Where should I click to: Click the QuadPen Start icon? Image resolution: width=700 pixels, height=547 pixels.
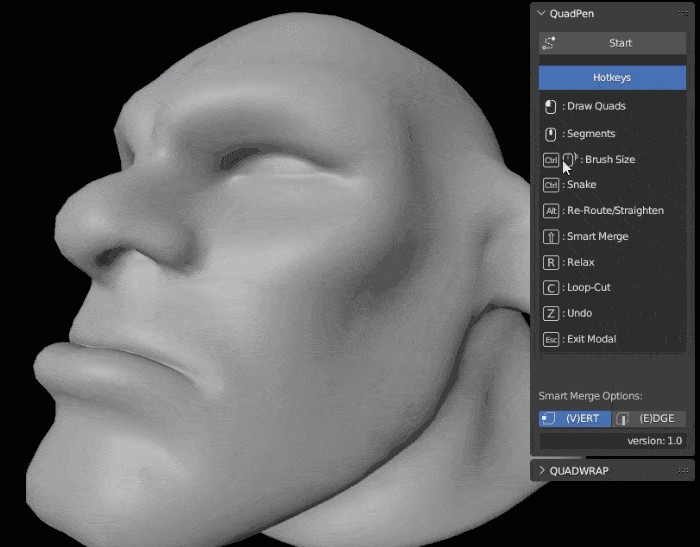point(549,43)
